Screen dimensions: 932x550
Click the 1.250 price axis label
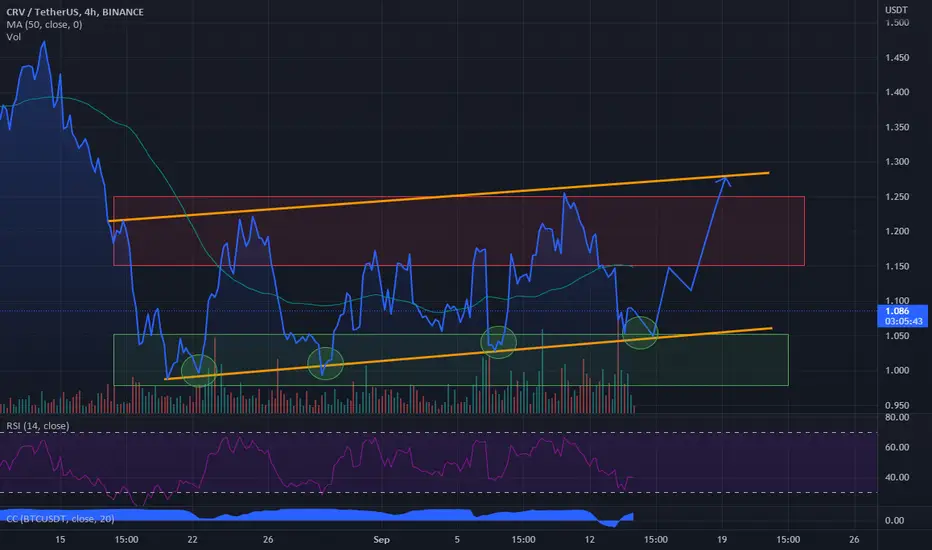(897, 197)
